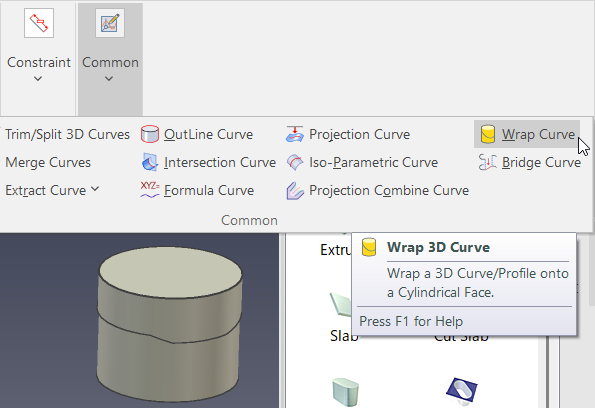This screenshot has height=408, width=595.
Task: Click the Wrap Curve text label
Action: [x=538, y=134]
